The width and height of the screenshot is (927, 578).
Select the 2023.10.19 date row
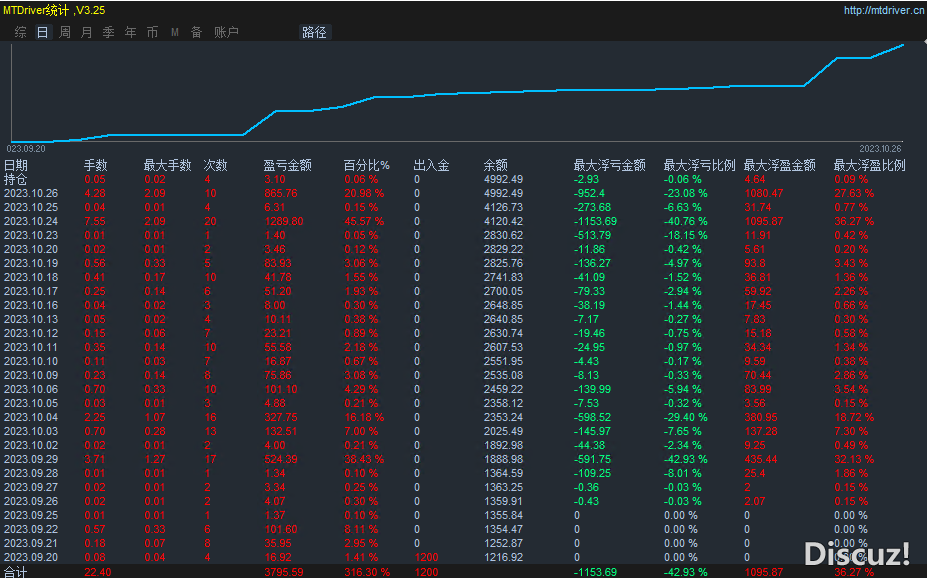click(x=464, y=263)
